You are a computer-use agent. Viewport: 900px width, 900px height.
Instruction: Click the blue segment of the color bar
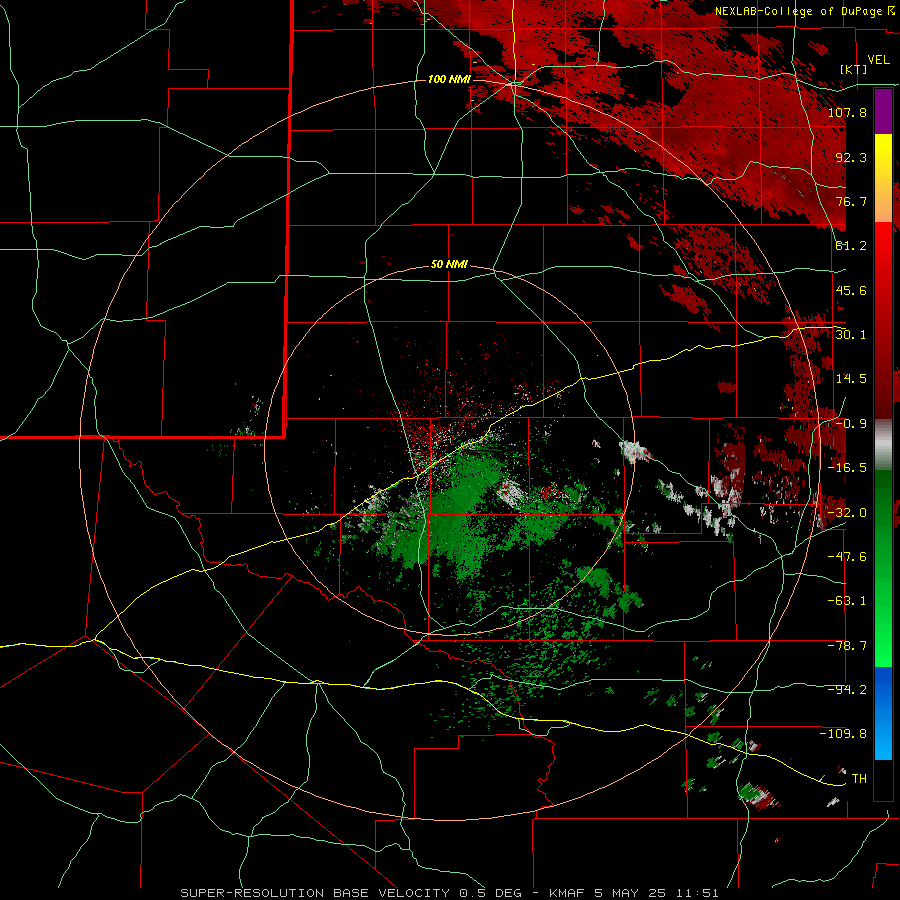(x=883, y=713)
